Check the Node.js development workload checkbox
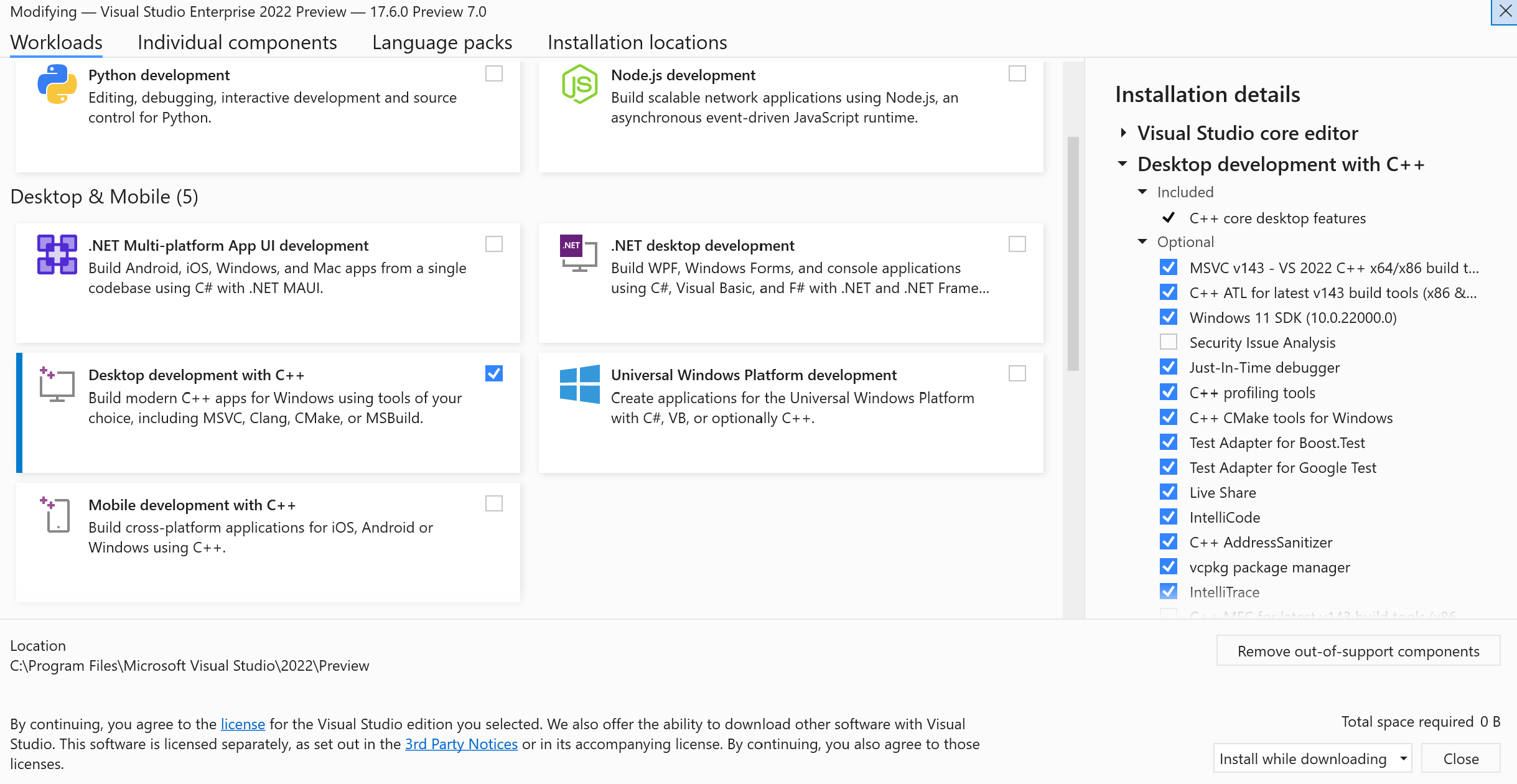1517x784 pixels. coord(1017,74)
